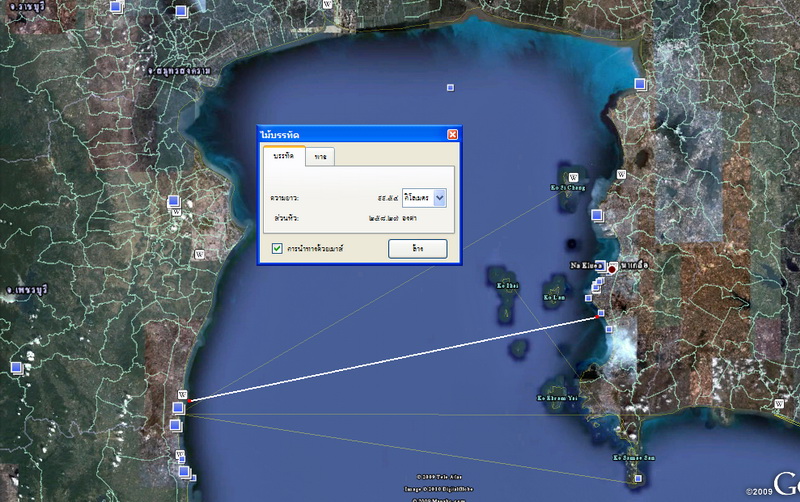The height and width of the screenshot is (502, 800).
Task: Select the first ruler tab (line)
Action: (283, 156)
